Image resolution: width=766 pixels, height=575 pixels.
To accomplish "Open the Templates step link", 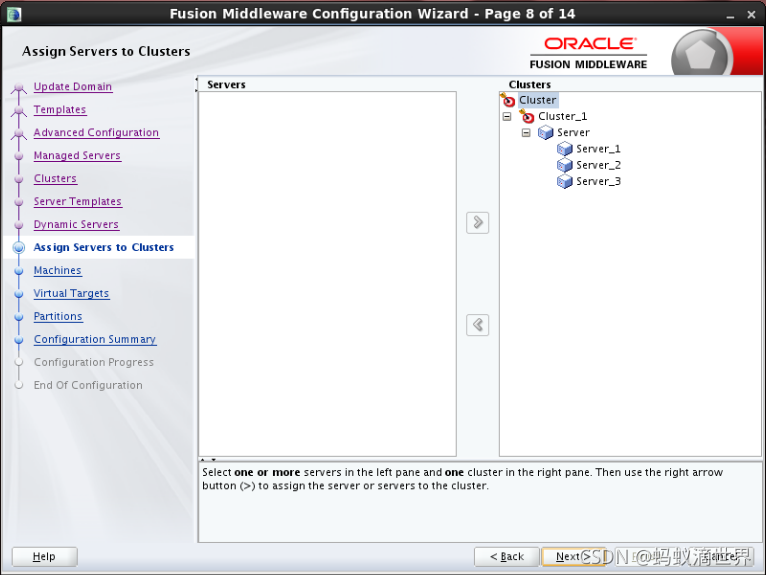I will pyautogui.click(x=60, y=109).
